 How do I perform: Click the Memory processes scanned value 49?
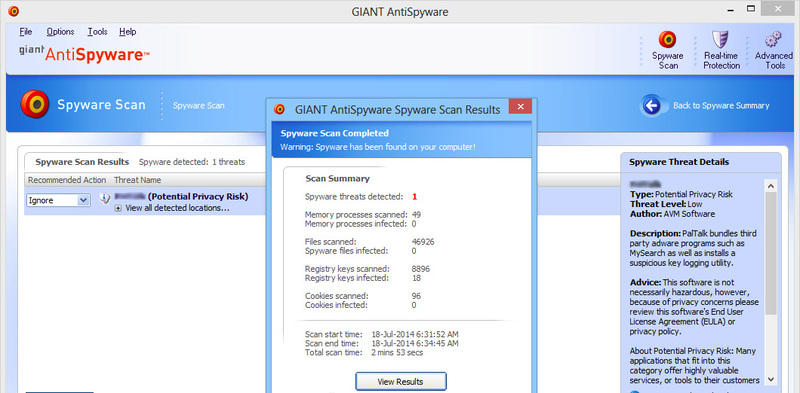point(416,214)
